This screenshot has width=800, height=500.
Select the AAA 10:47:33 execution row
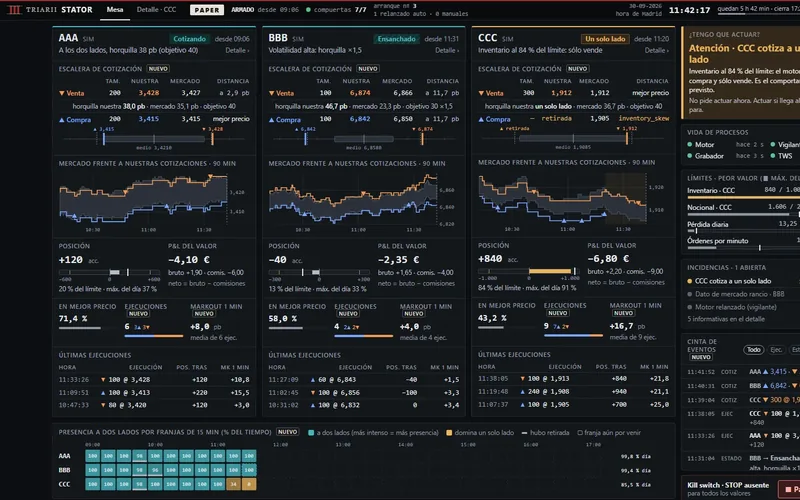pyautogui.click(x=154, y=405)
